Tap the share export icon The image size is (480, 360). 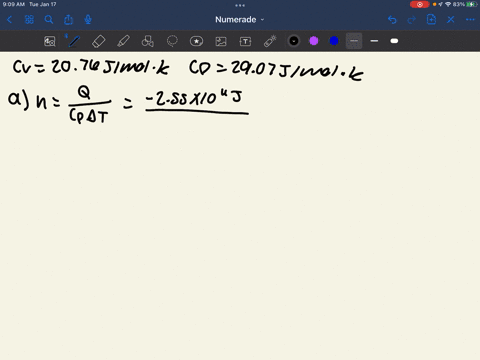68,20
